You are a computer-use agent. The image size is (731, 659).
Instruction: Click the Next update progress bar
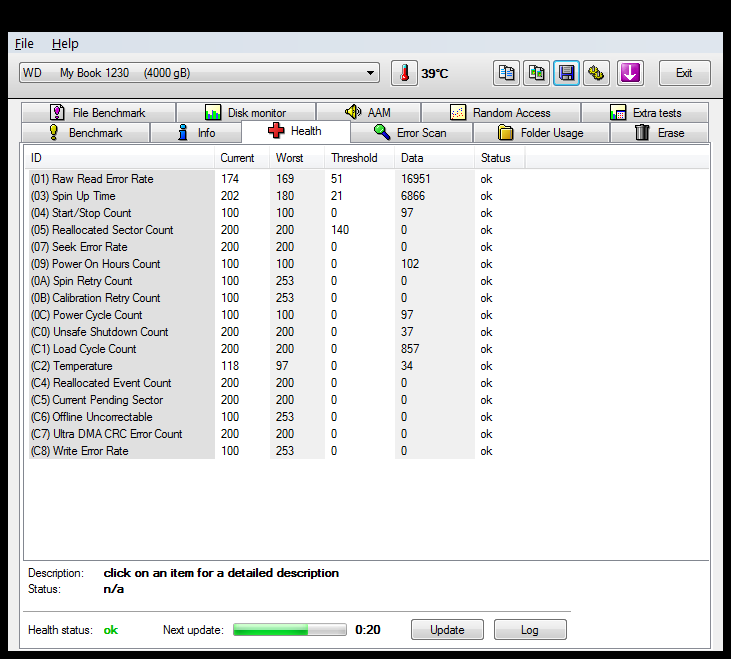(290, 630)
